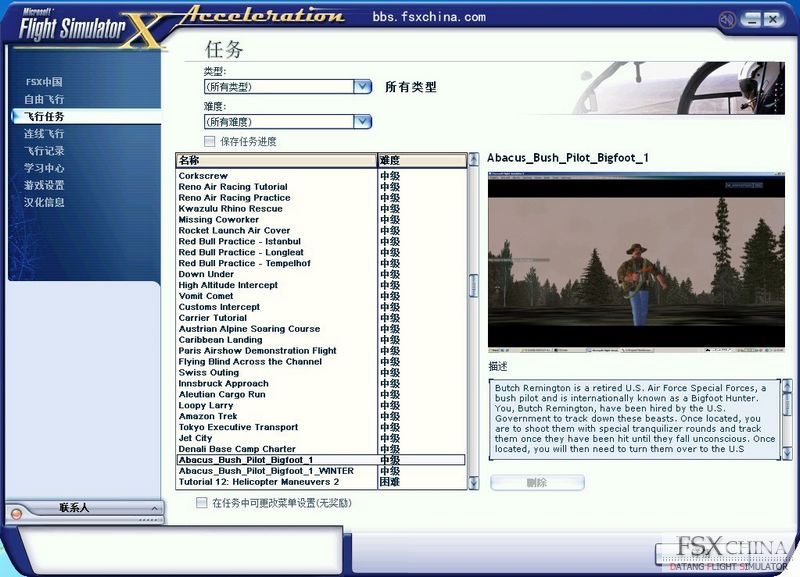Image resolution: width=800 pixels, height=577 pixels.
Task: Select the Missing Coworker mission
Action: pyautogui.click(x=218, y=219)
